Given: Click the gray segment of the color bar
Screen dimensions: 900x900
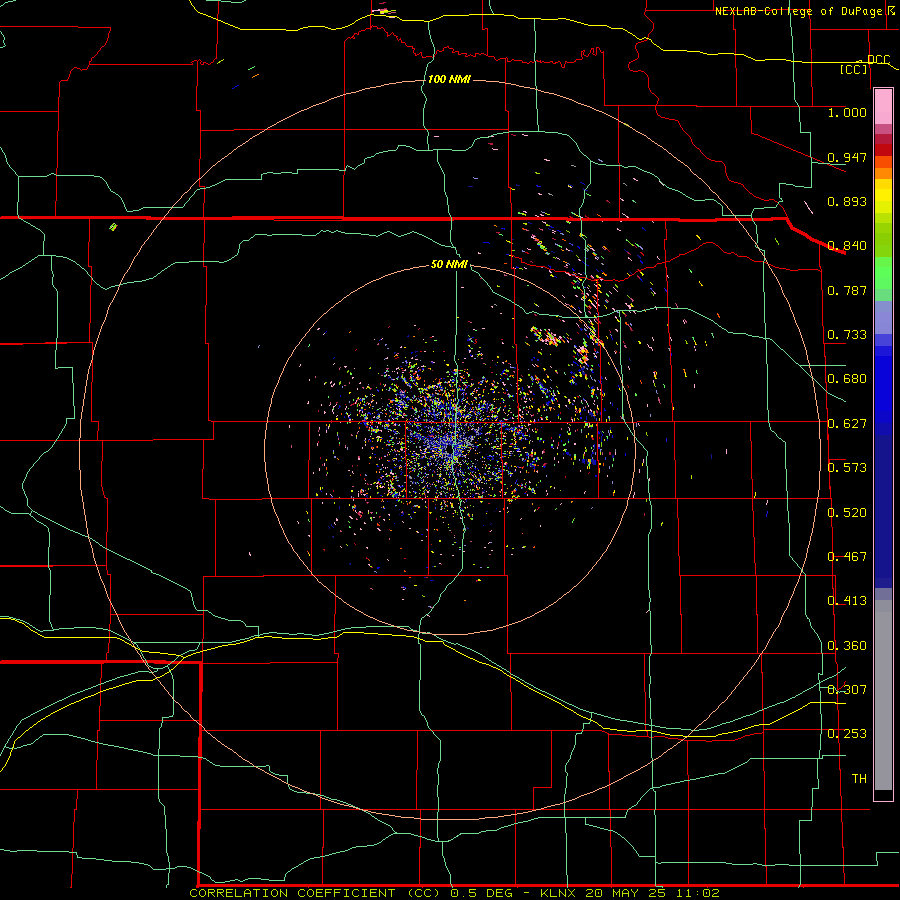Looking at the screenshot, I should click(x=883, y=695).
